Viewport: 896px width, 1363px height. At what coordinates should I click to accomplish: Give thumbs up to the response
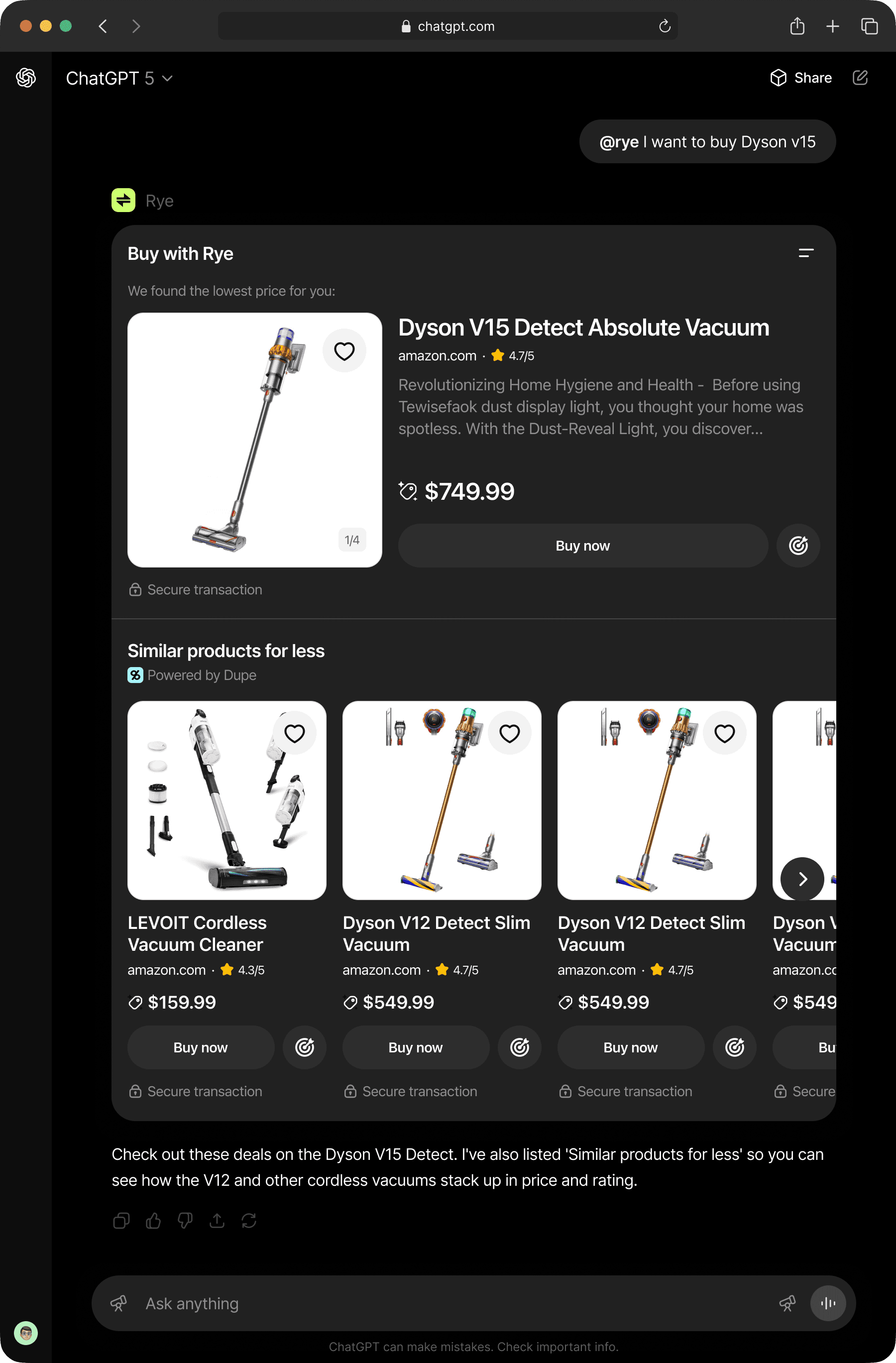click(153, 1221)
